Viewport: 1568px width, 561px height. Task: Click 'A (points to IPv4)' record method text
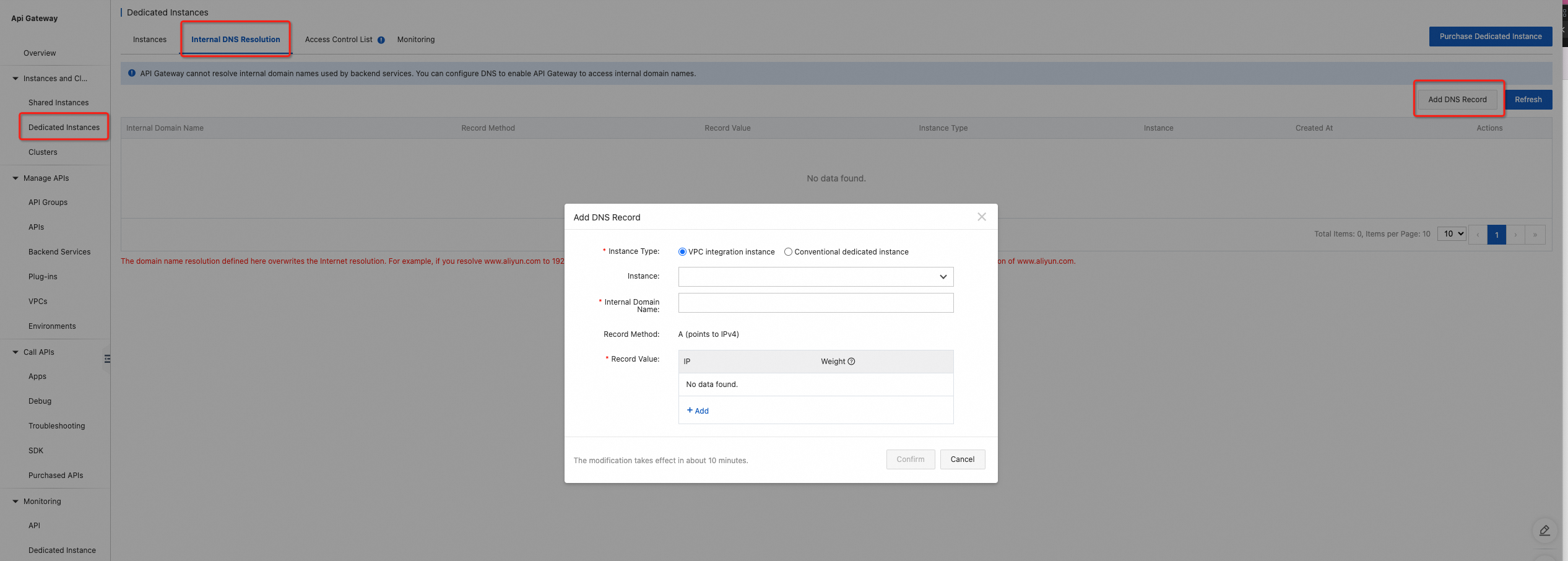pyautogui.click(x=708, y=334)
